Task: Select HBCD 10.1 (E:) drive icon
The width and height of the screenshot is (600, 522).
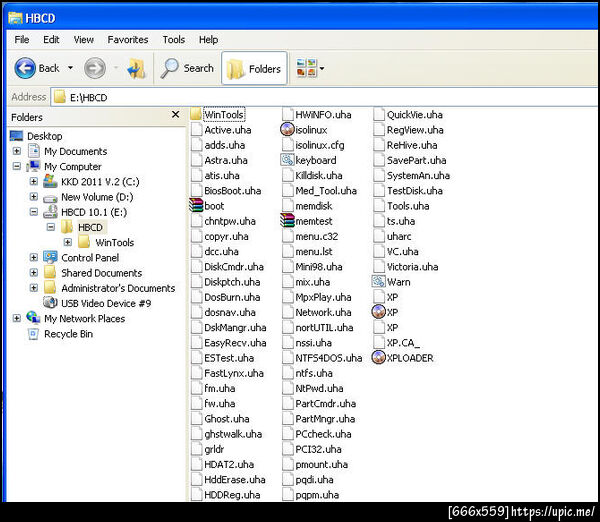Action: tap(50, 212)
